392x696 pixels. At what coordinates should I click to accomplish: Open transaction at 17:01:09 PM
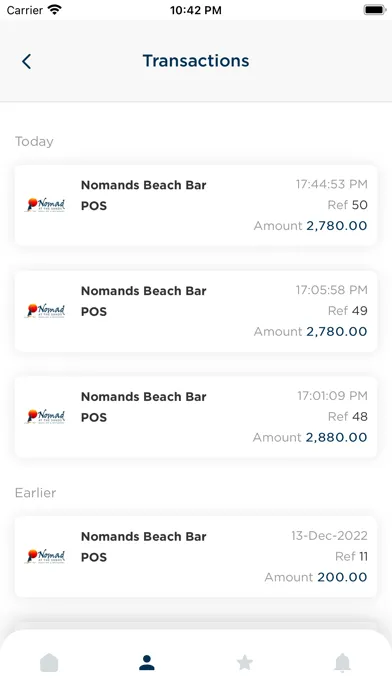(x=196, y=417)
